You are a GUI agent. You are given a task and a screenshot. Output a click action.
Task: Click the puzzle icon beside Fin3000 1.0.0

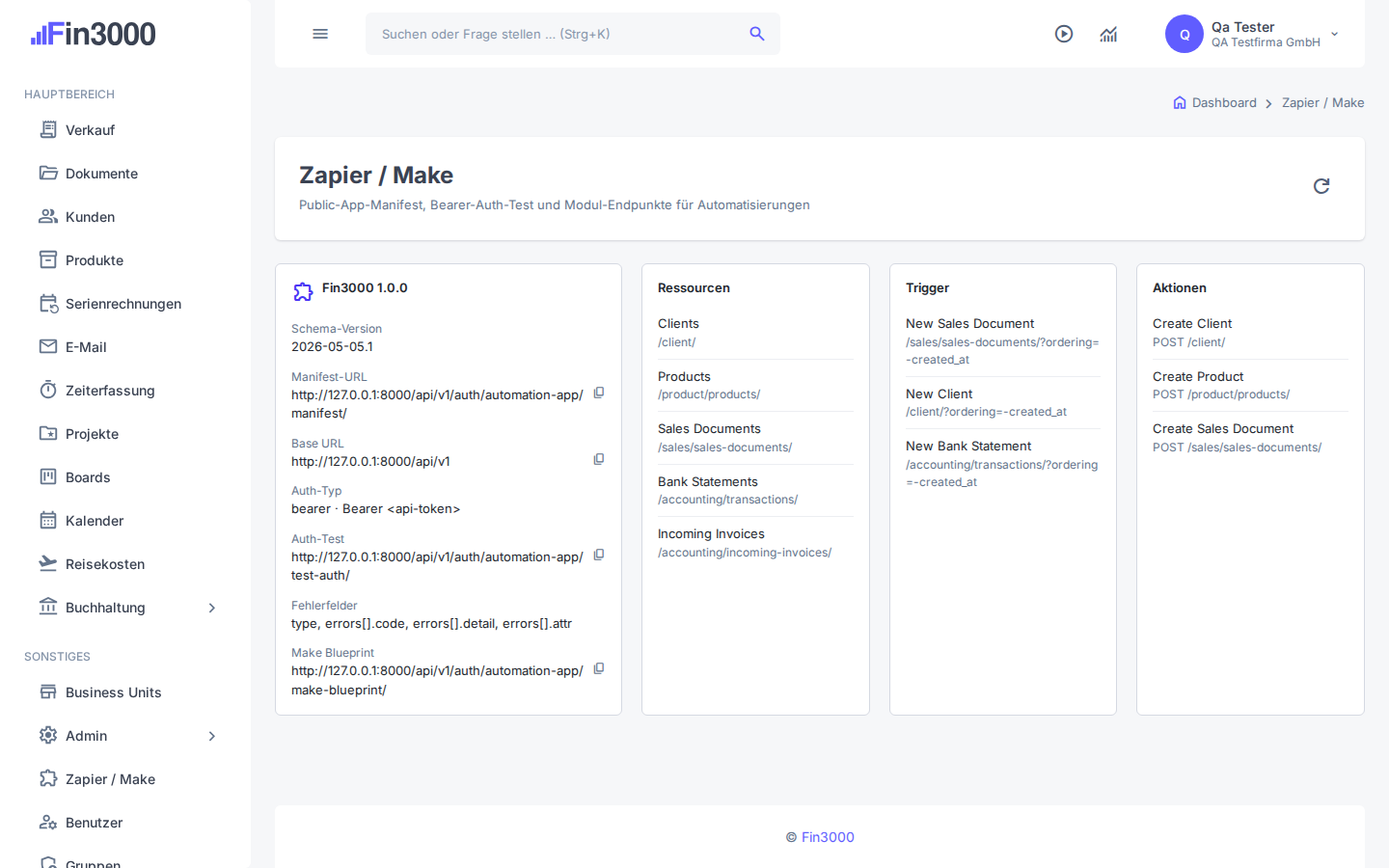[303, 291]
